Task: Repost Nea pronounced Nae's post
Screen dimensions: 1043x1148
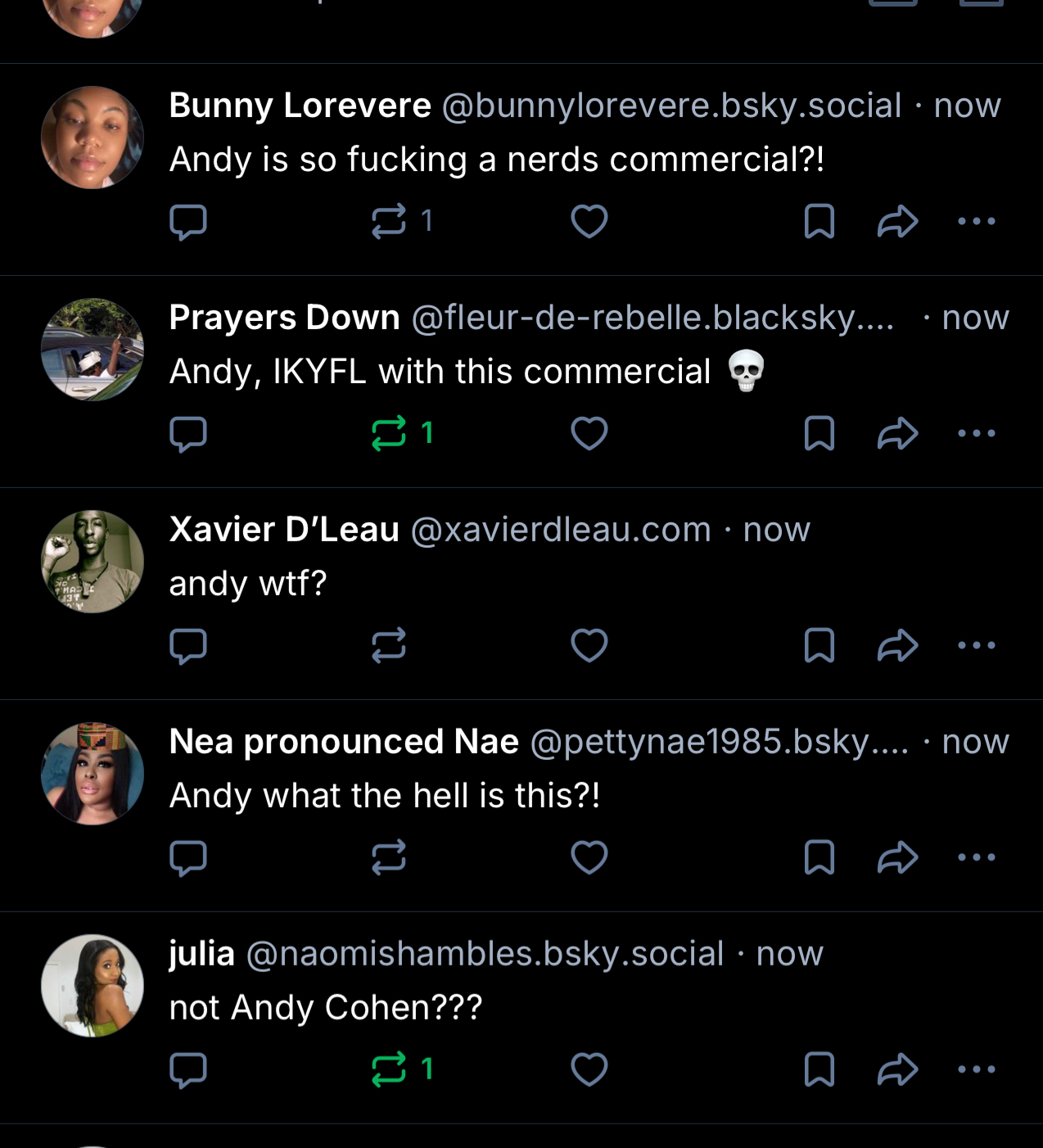Action: click(x=389, y=857)
